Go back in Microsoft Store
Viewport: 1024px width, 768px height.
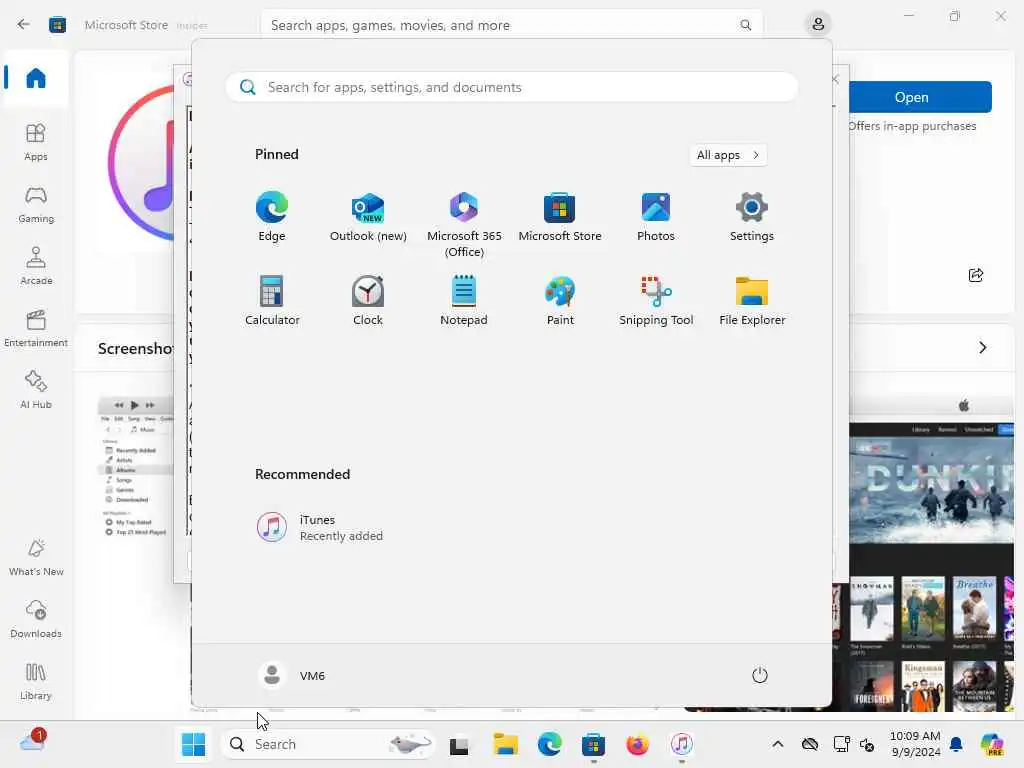coord(24,25)
